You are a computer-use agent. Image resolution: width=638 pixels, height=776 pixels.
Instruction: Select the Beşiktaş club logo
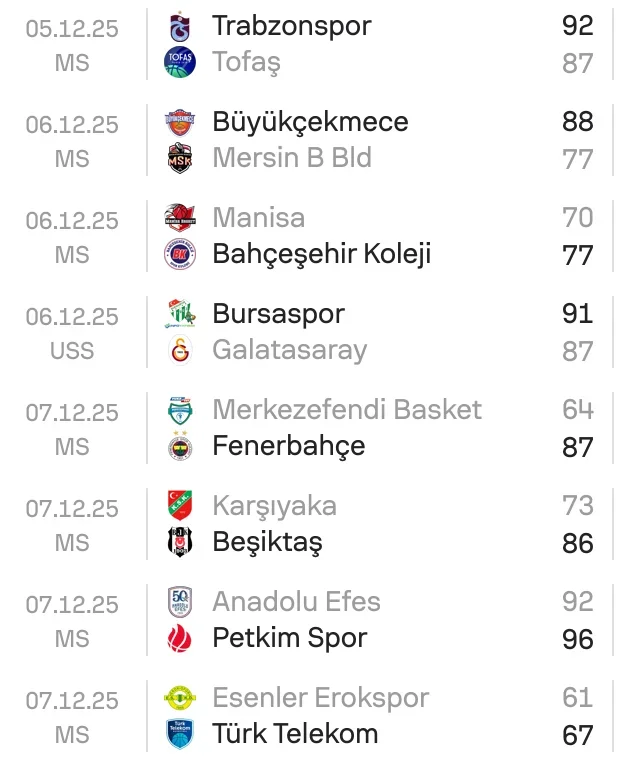click(180, 542)
